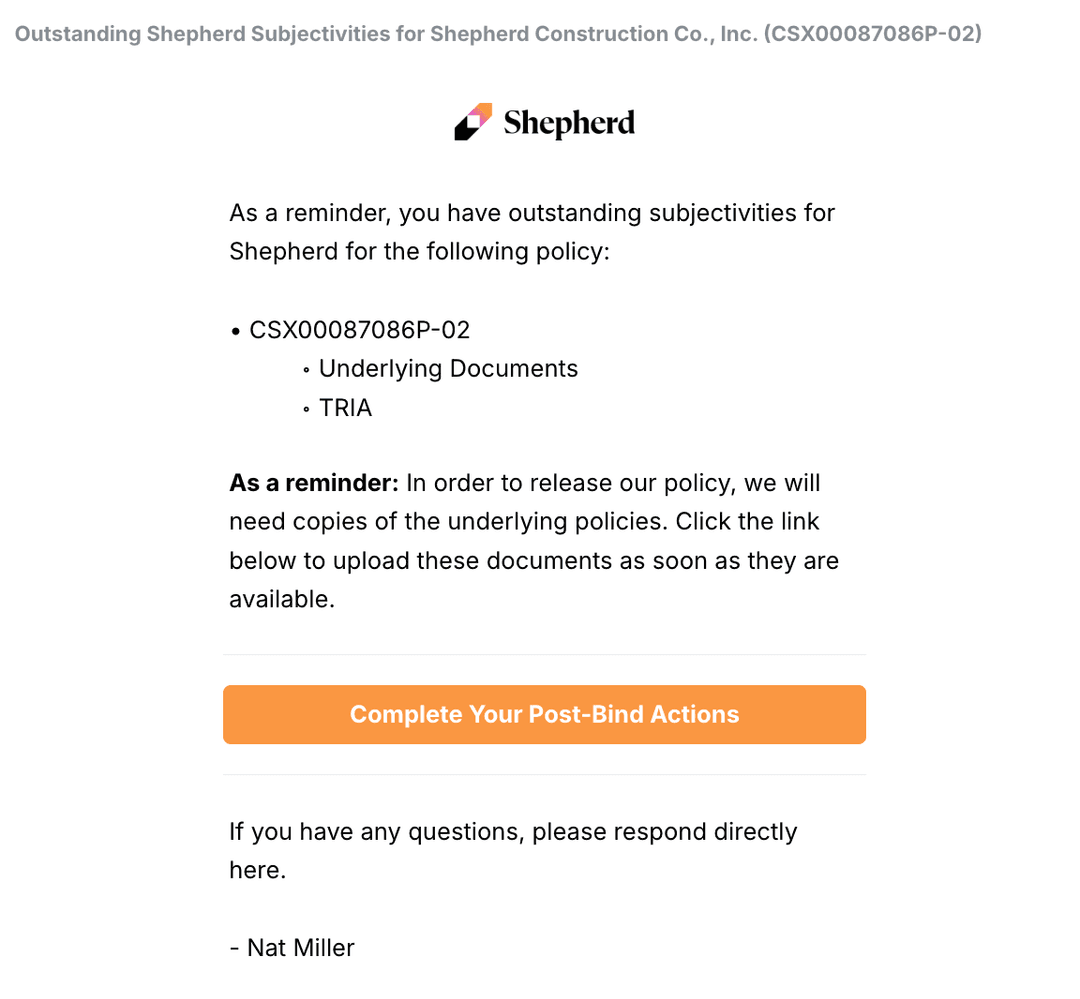Screen dimensions: 1080x999
Task: Select the gray email subject line
Action: coord(498,34)
